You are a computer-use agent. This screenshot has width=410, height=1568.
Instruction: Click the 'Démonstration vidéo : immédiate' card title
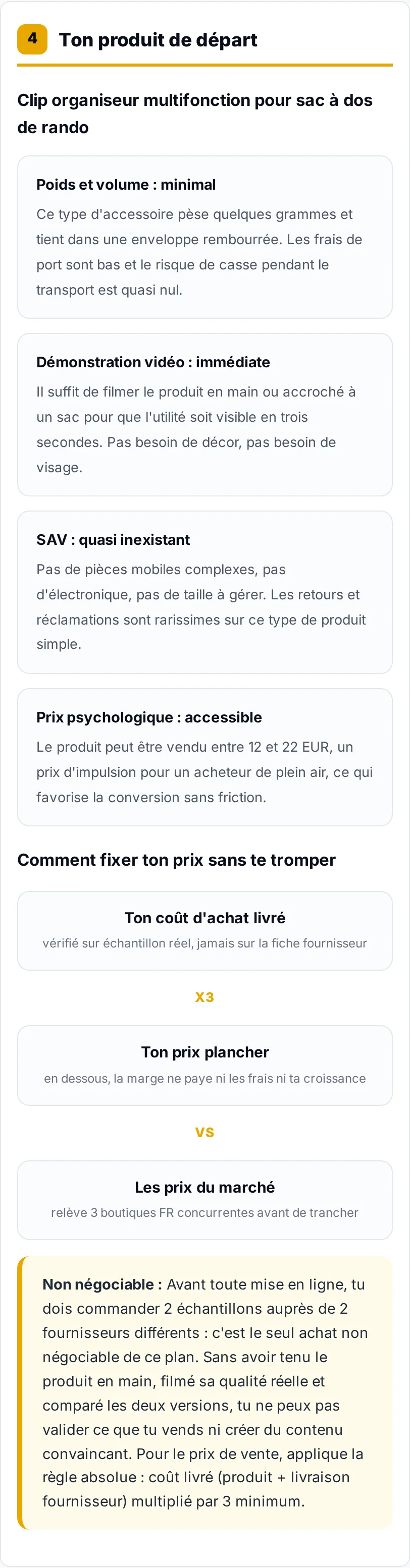coord(153,362)
